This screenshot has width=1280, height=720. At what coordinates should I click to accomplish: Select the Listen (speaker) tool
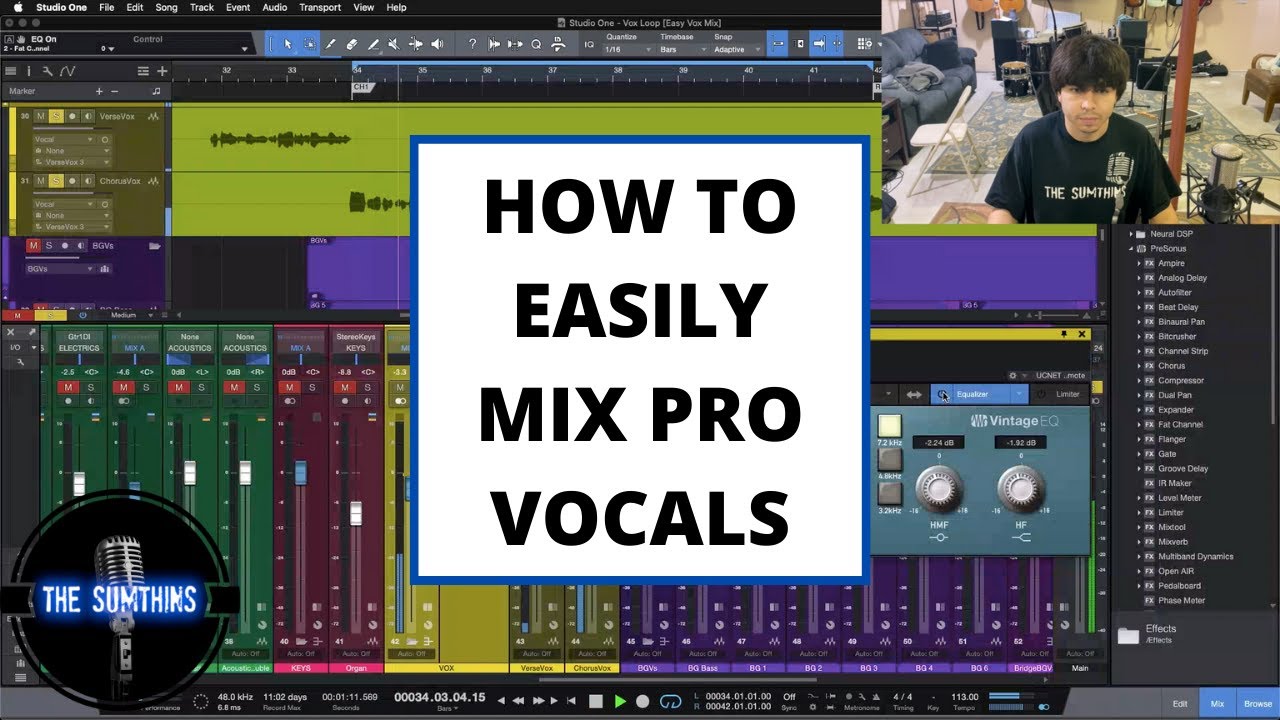(x=437, y=44)
